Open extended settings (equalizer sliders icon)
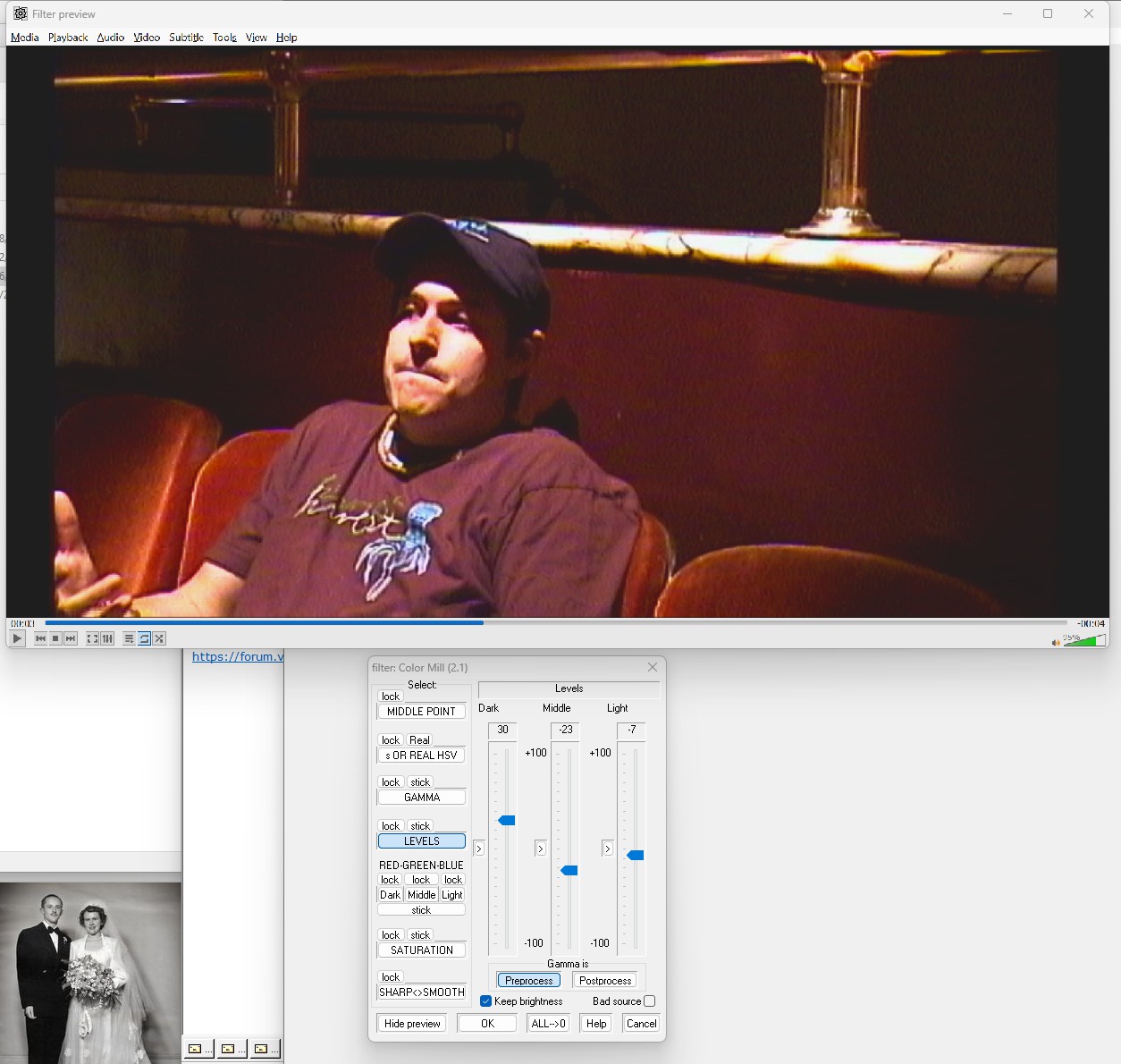This screenshot has height=1064, width=1121. [107, 638]
